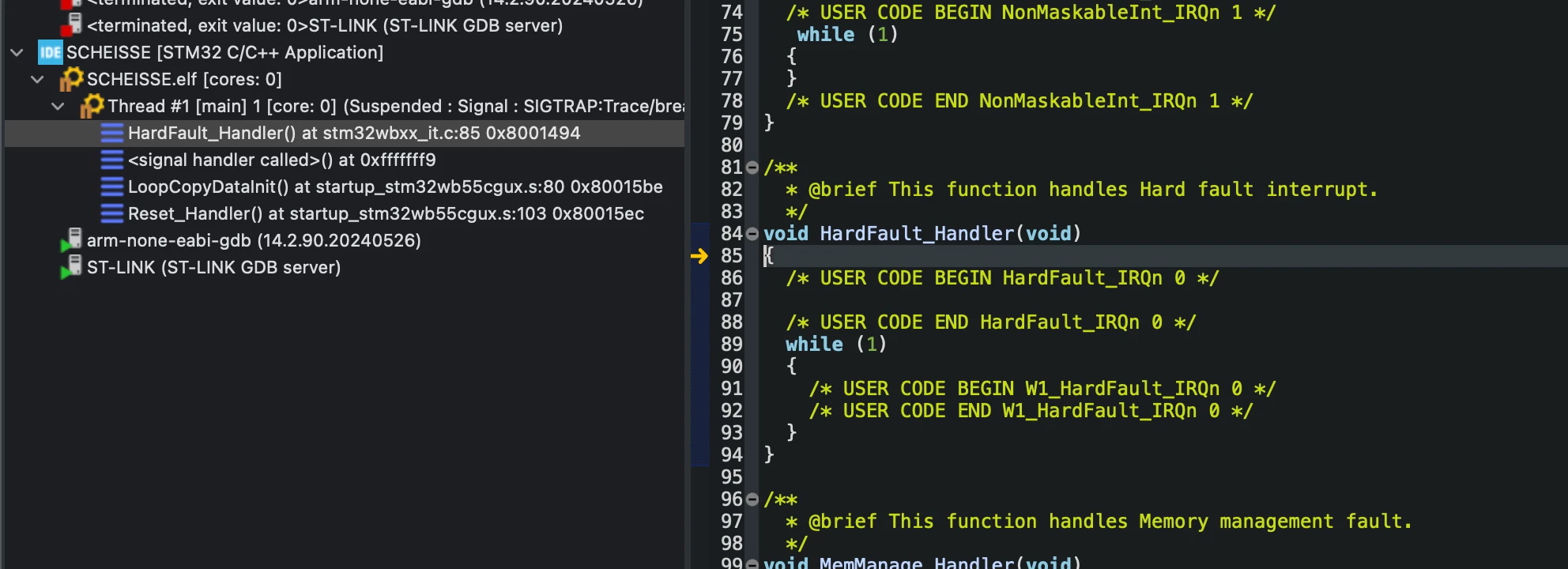
Task: Click the USER CODE BEGIN W1_HardFault_IRQn 0 comment
Action: click(1042, 389)
